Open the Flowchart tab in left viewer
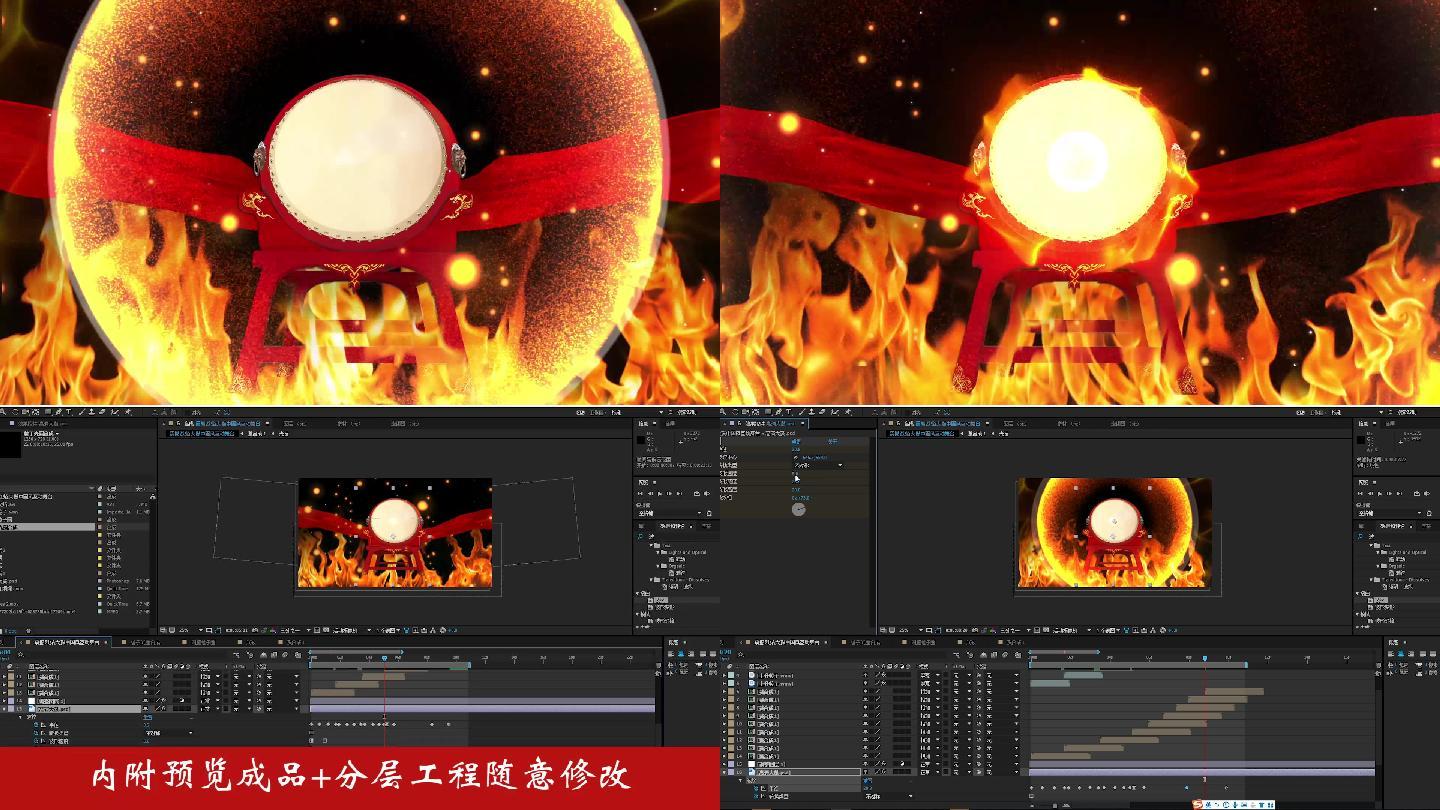 (405, 423)
